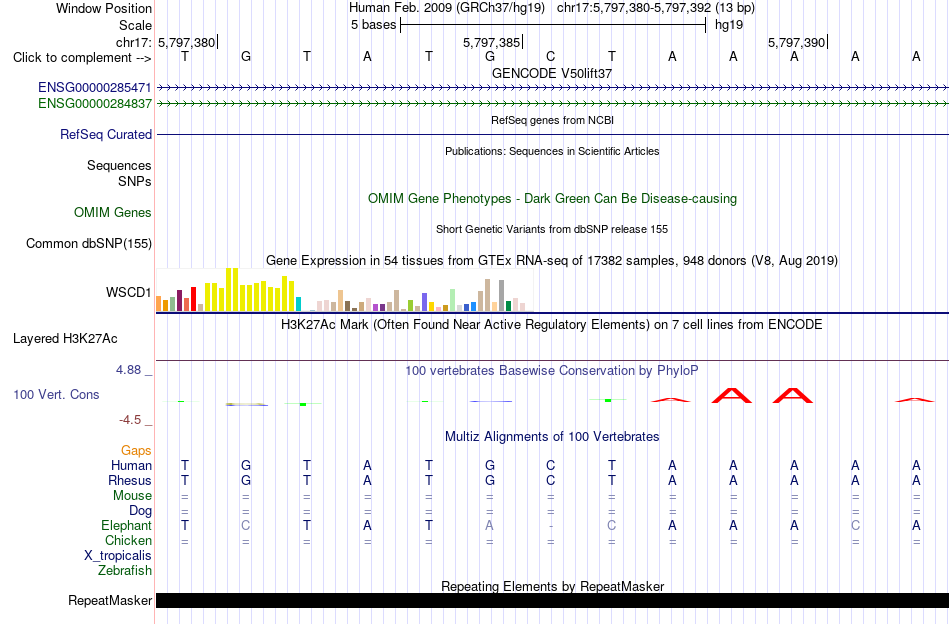Viewport: 950px width, 624px height.
Task: Select the Chicken alignment row label
Action: coord(128,540)
